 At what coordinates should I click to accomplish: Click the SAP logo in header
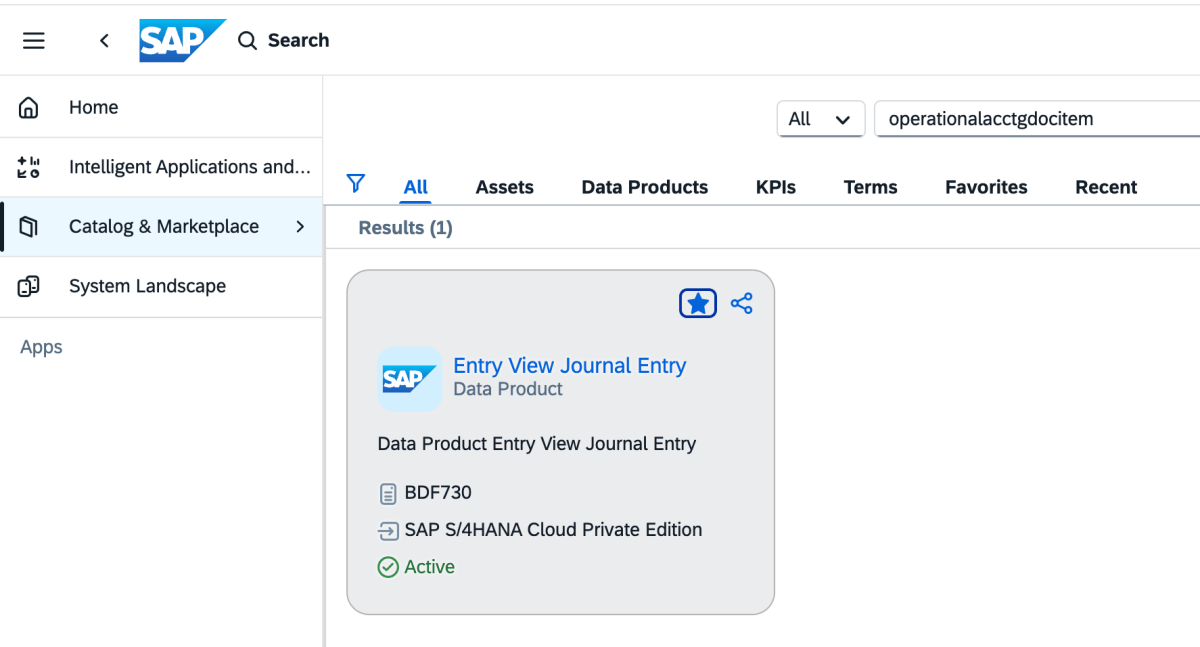tap(182, 41)
